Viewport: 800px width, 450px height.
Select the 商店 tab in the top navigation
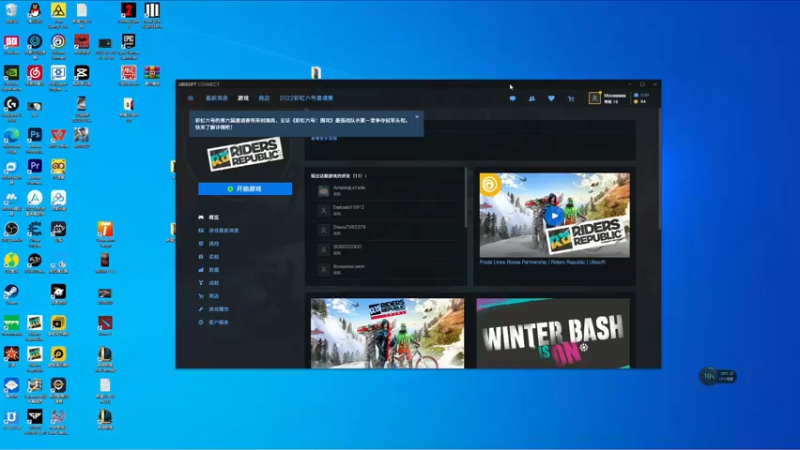point(264,98)
